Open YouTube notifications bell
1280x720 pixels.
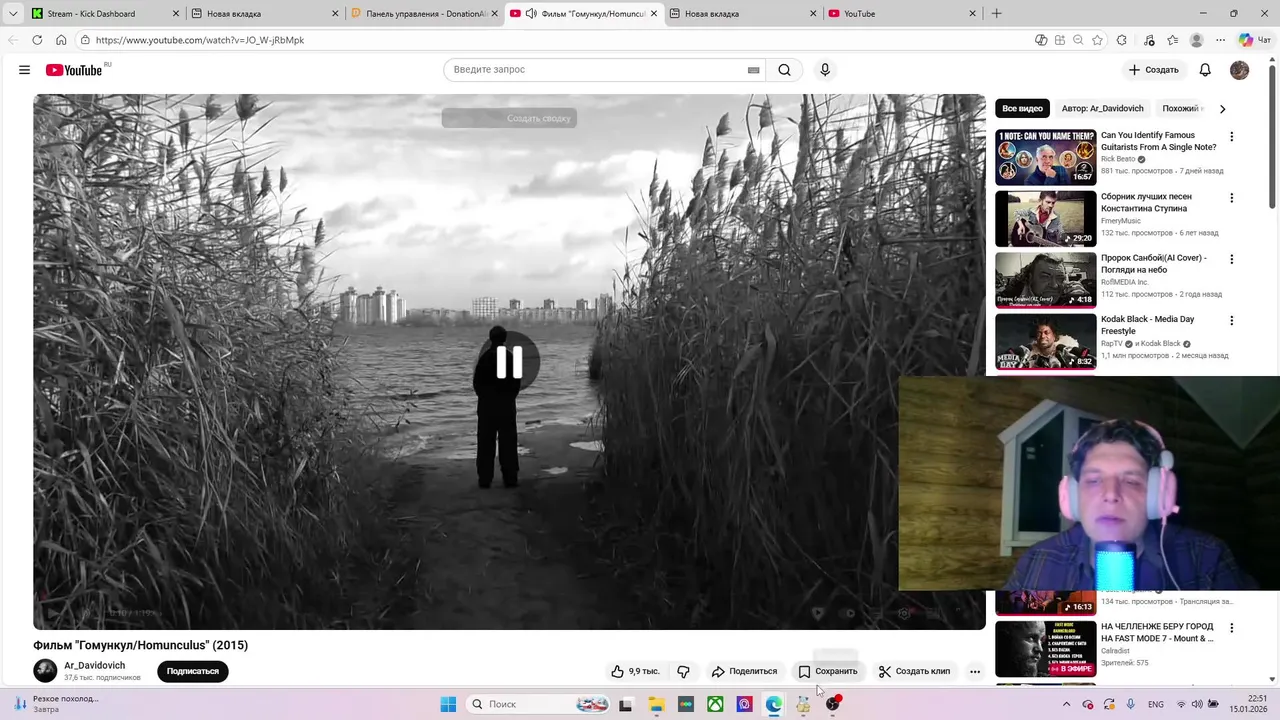[1205, 70]
